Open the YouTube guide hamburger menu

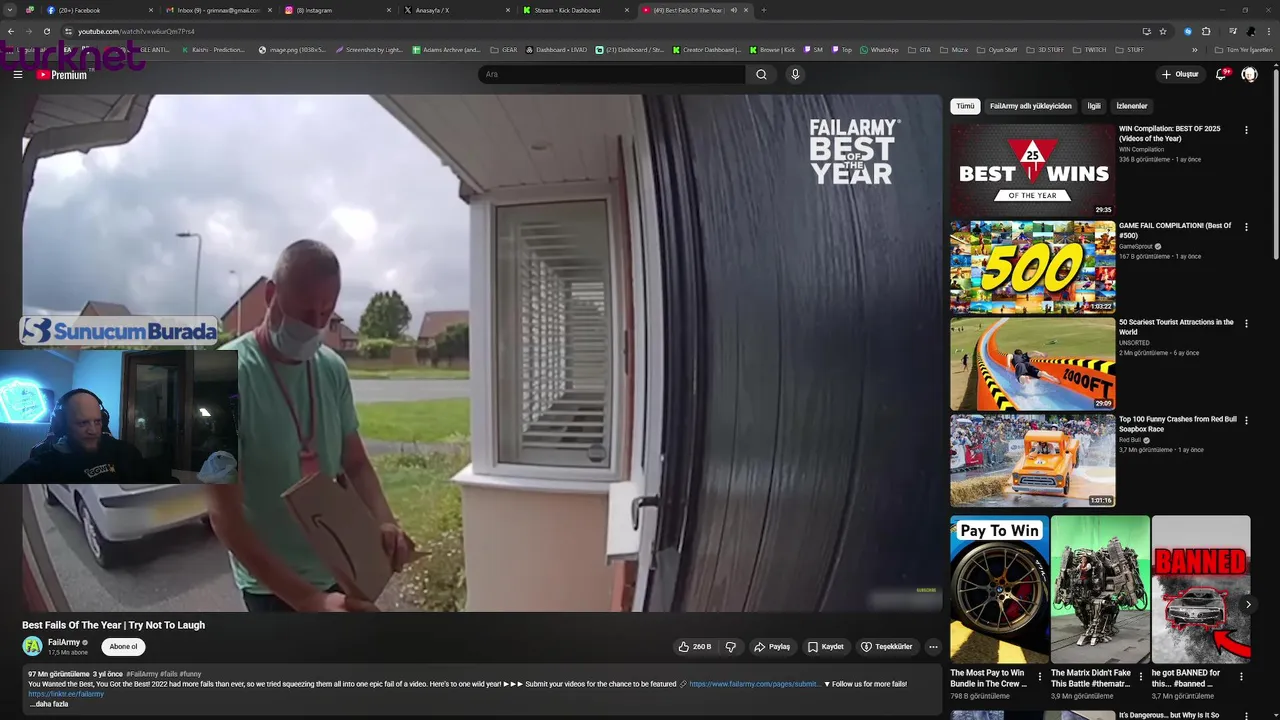pos(17,75)
